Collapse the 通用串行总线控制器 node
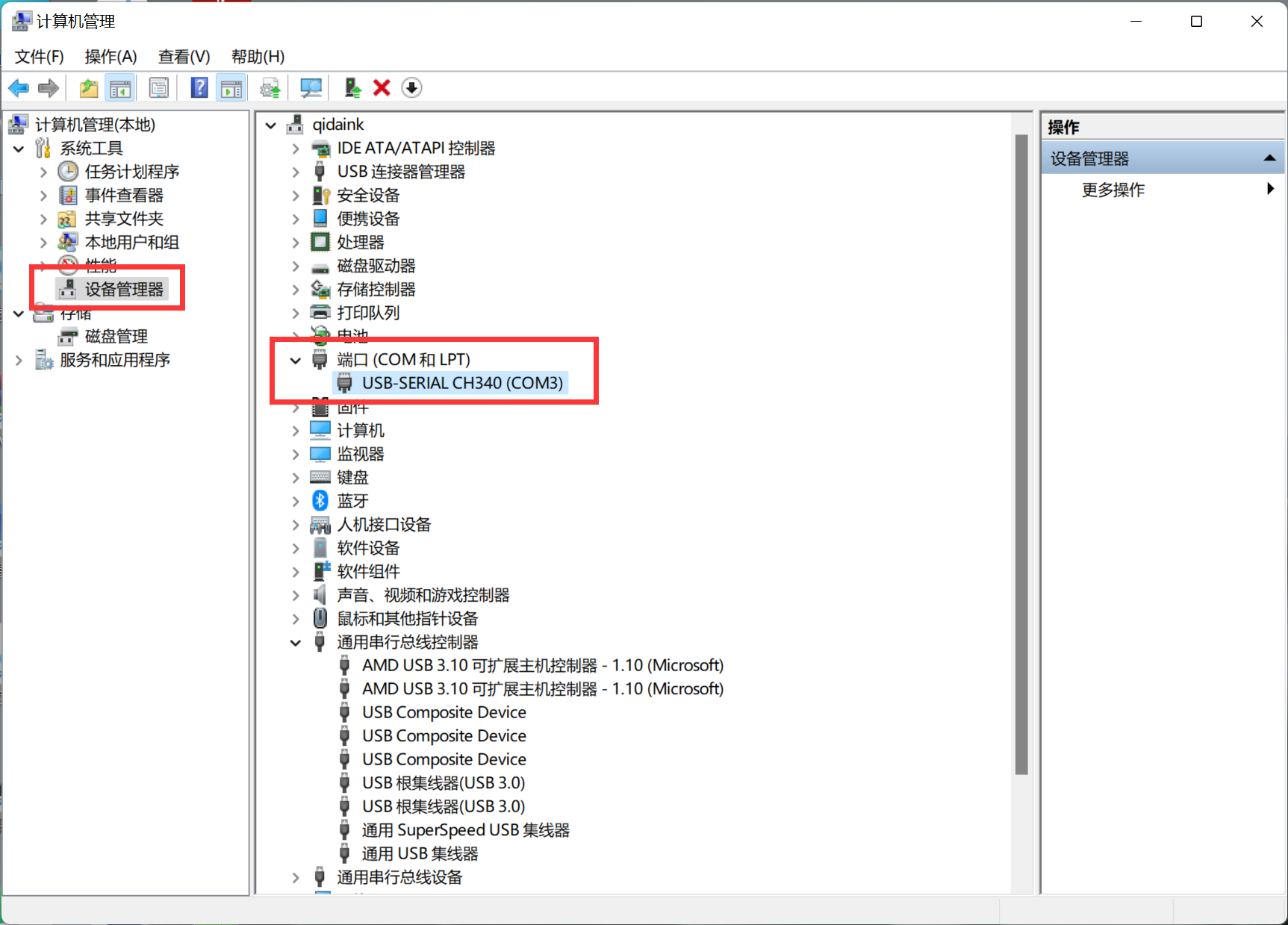Screen dimensions: 1288x925 click(296, 643)
